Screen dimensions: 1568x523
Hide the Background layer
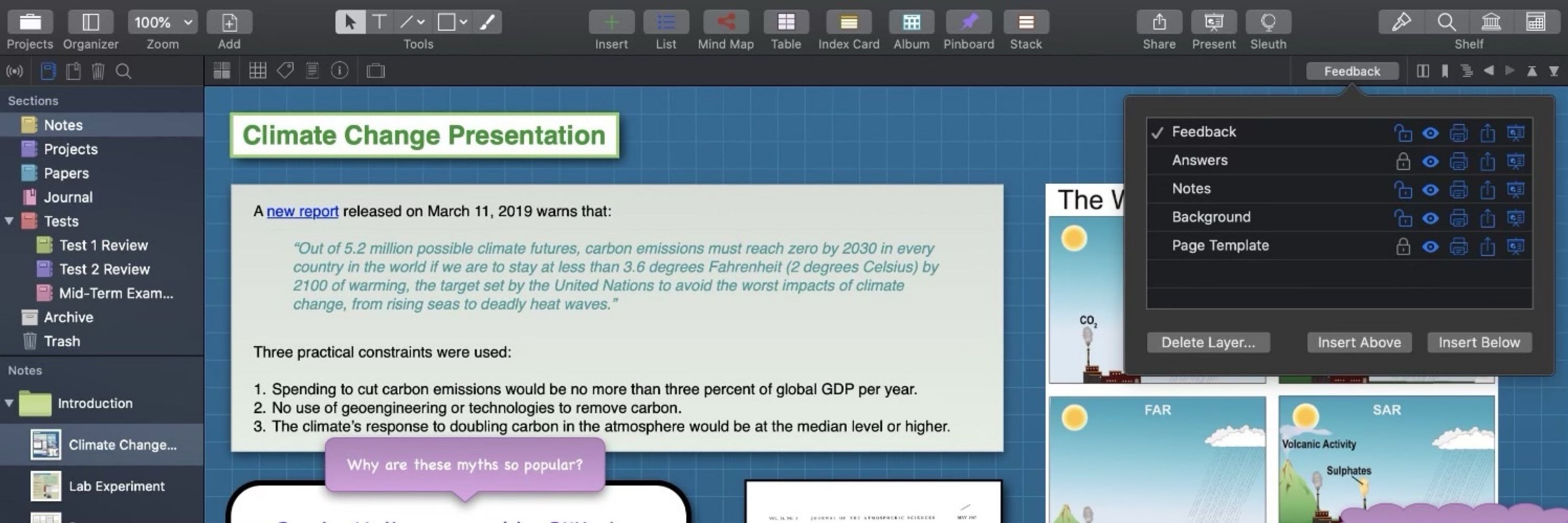[1431, 218]
